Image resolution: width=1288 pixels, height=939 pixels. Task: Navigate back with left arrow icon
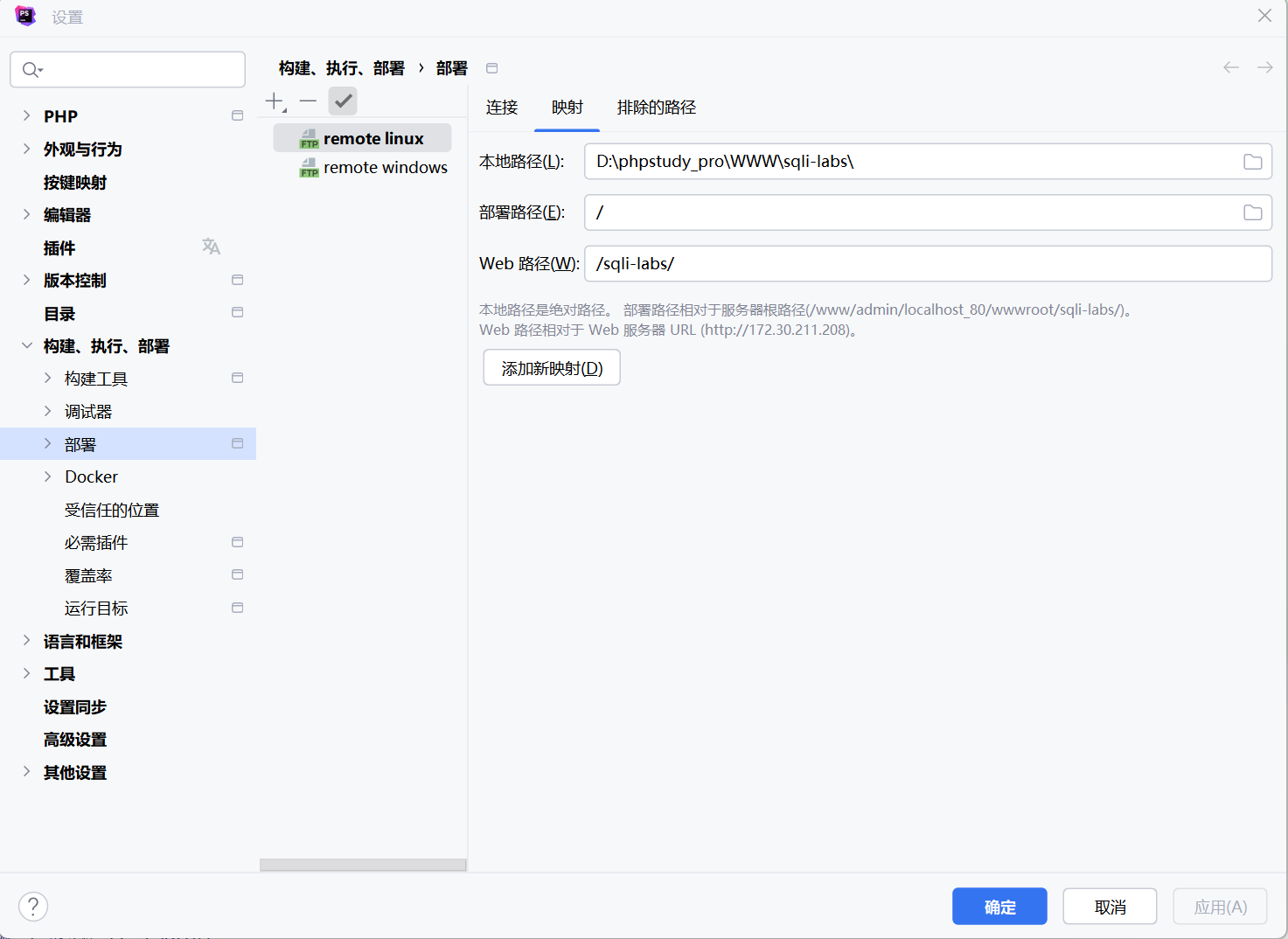tap(1231, 67)
